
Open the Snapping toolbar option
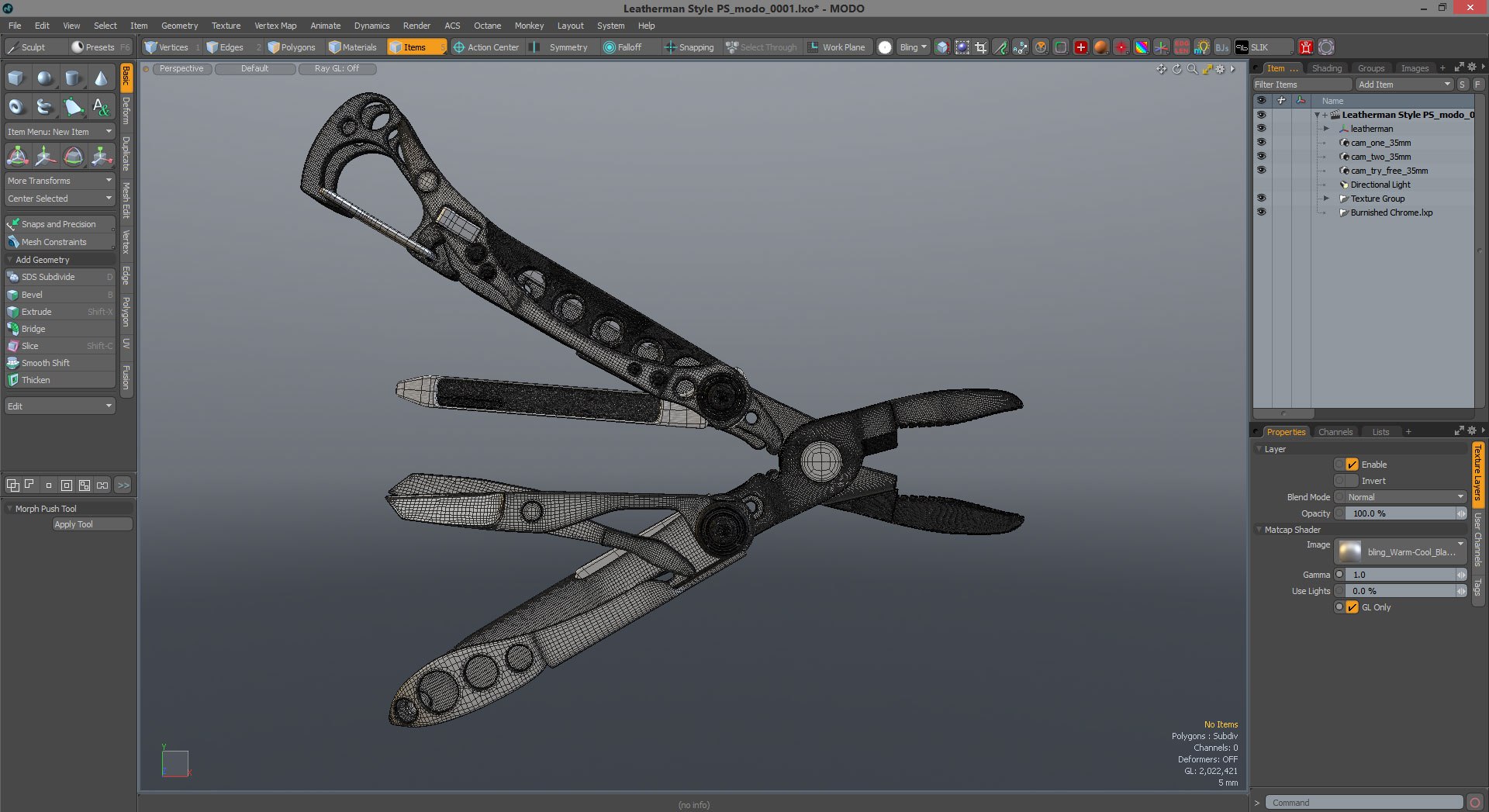[689, 47]
